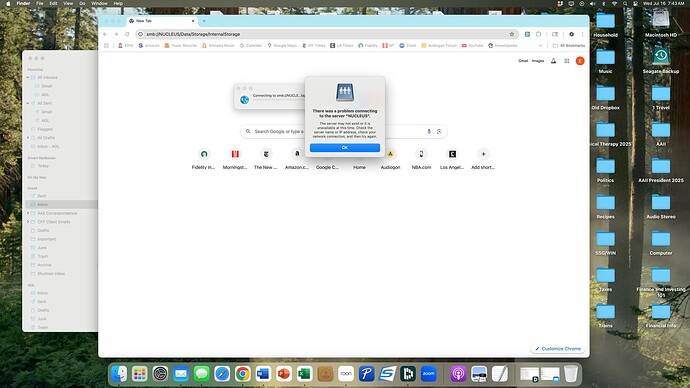The image size is (690, 388).
Task: Open Microsoft Word from the Dock
Action: pos(263,374)
